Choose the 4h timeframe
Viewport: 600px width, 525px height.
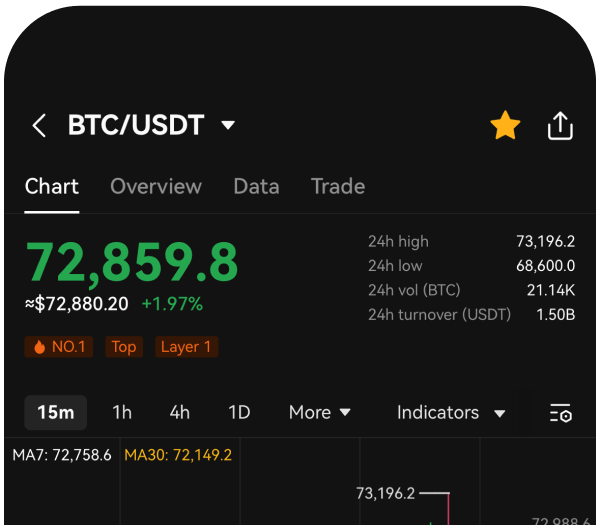coord(180,413)
